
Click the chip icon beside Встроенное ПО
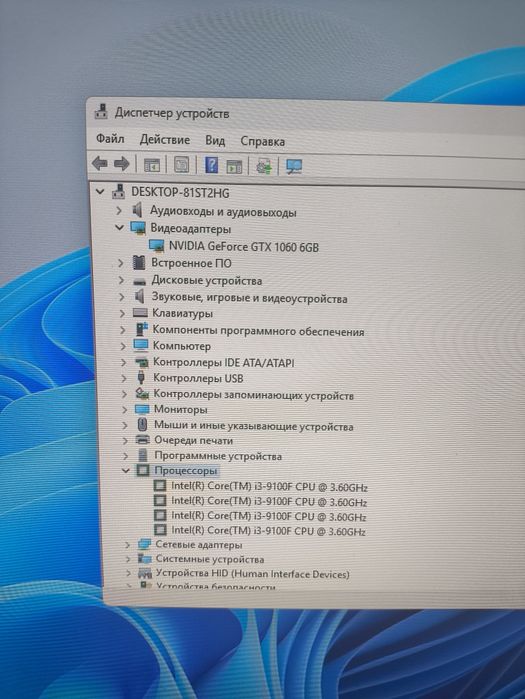pos(139,263)
